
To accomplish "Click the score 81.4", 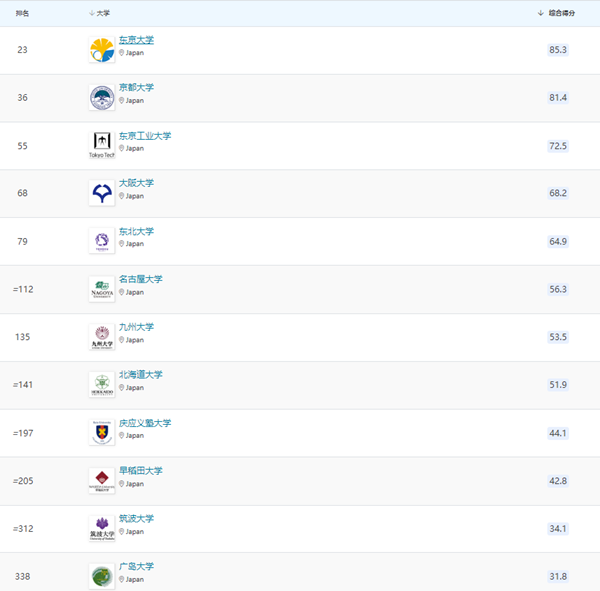I will pyautogui.click(x=558, y=98).
